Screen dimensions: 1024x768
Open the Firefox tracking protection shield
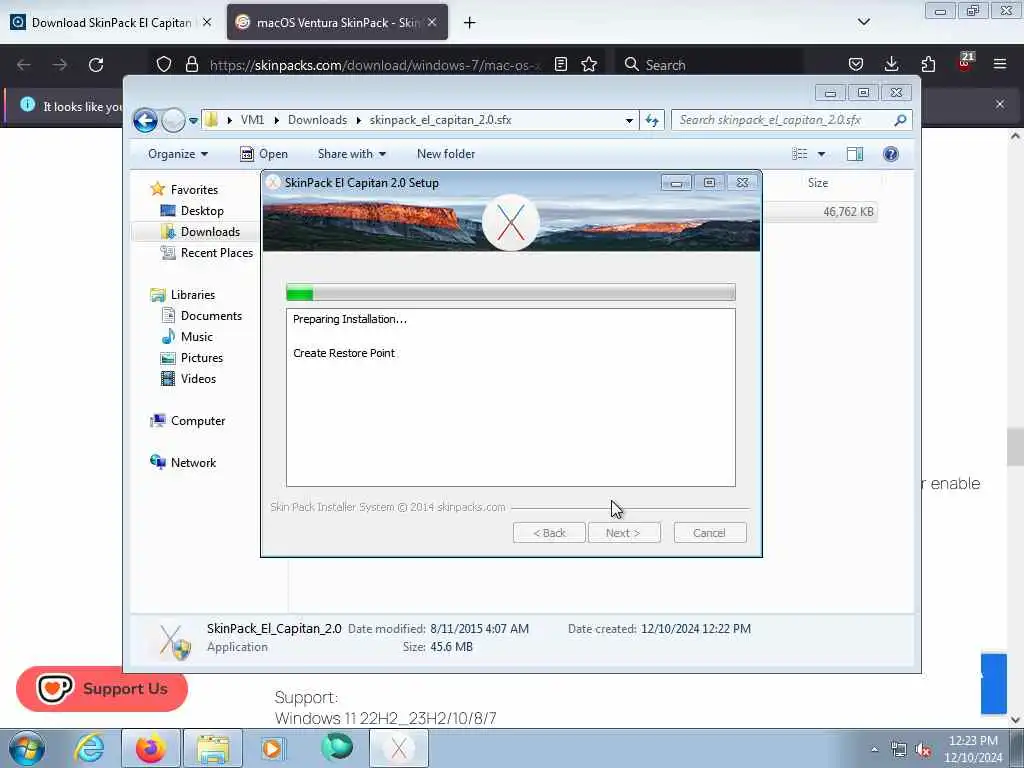pyautogui.click(x=164, y=65)
